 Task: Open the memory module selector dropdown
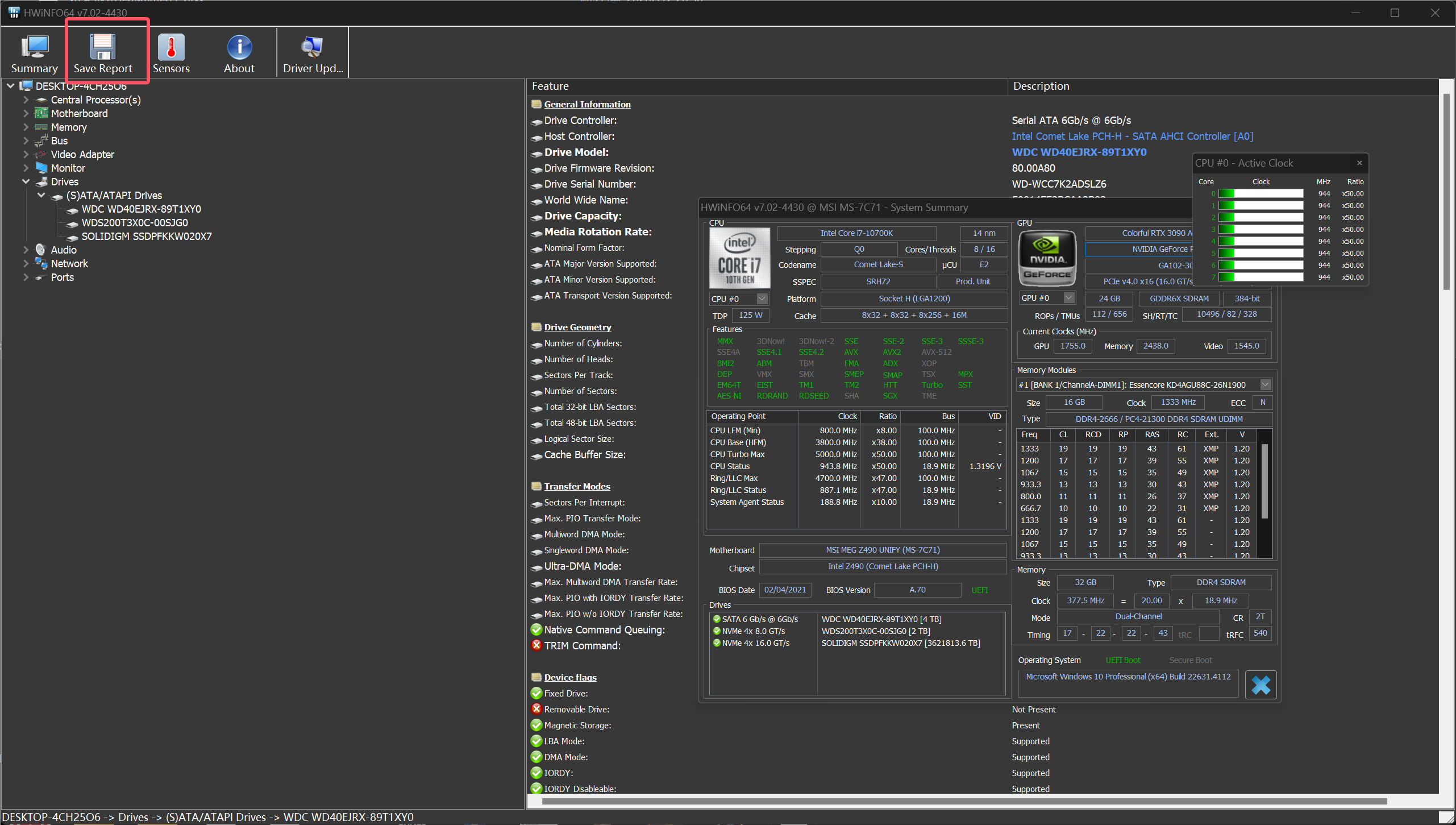point(1266,385)
